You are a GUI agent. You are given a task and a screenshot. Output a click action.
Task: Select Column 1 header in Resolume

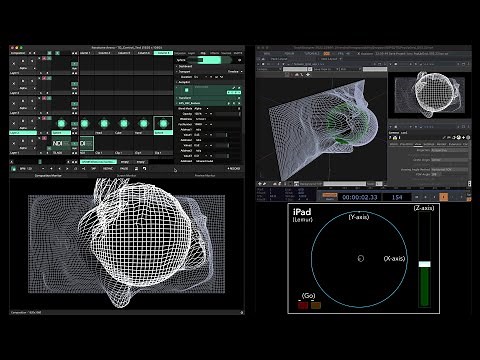click(x=86, y=53)
